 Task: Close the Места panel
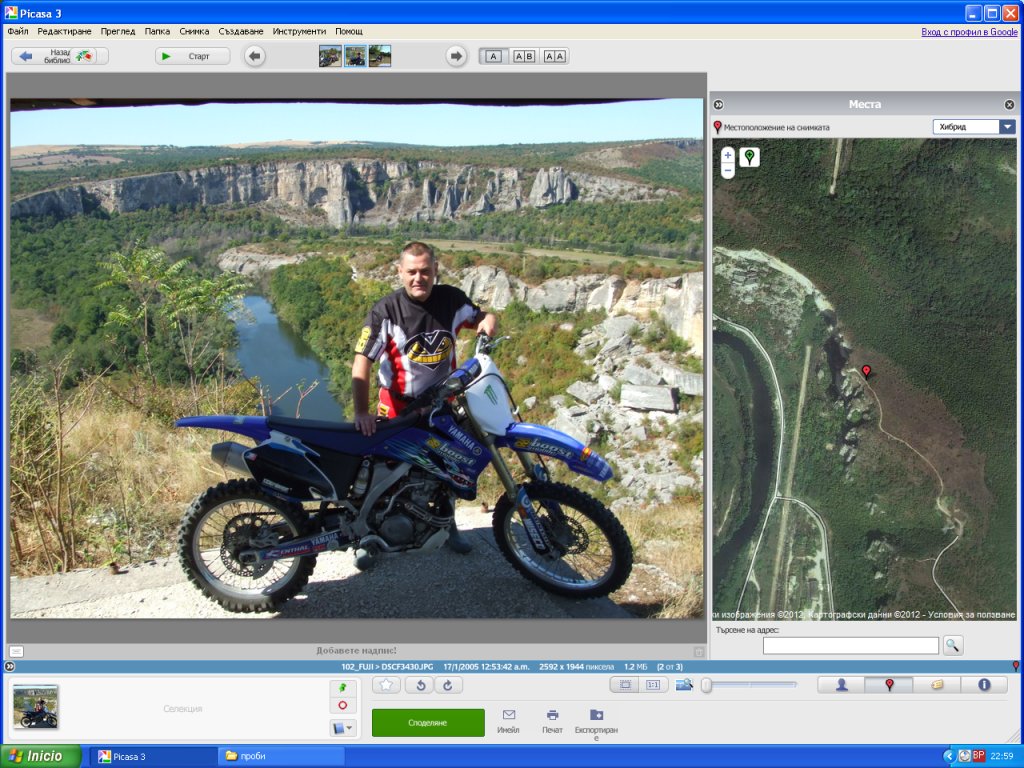click(x=1009, y=104)
